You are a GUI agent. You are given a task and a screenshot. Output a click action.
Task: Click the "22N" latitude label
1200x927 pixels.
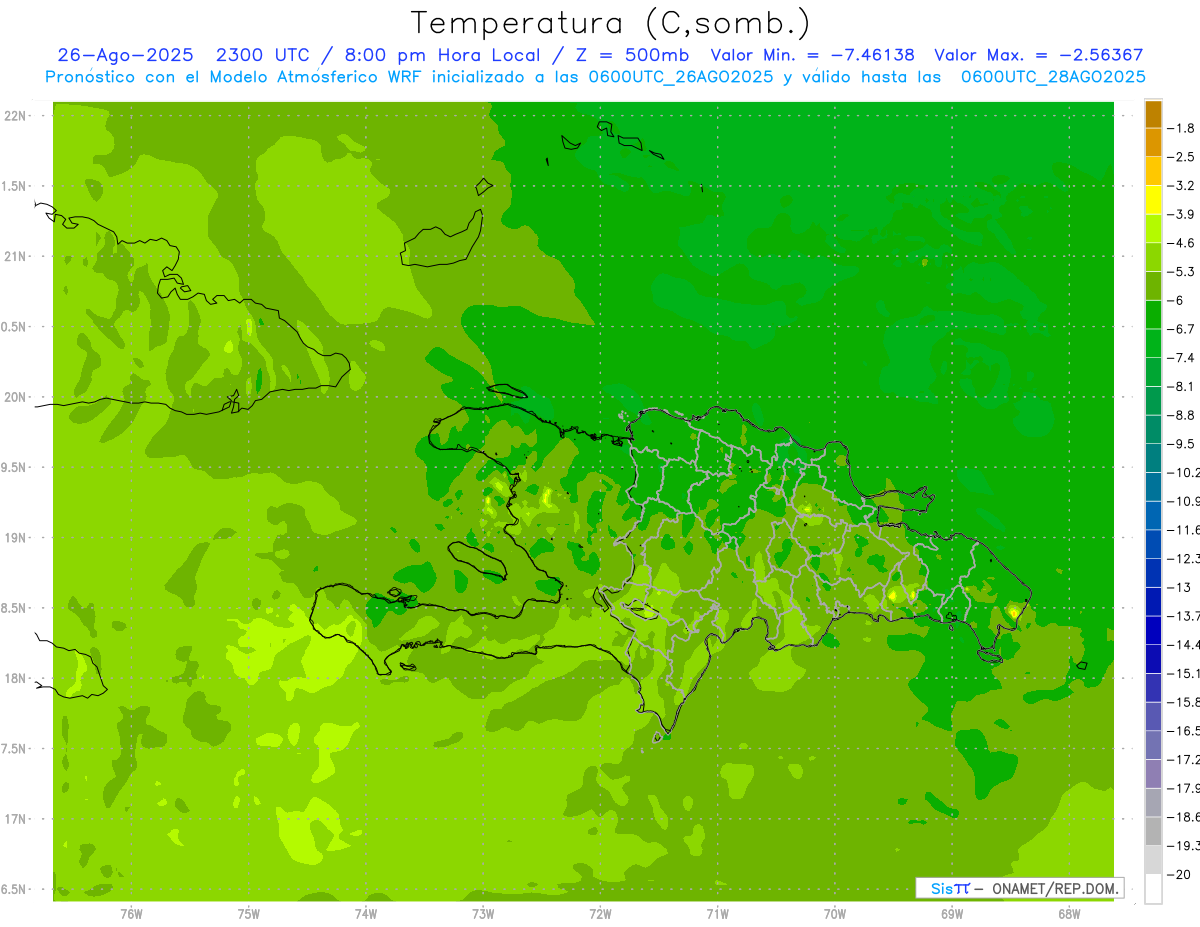[x=15, y=116]
